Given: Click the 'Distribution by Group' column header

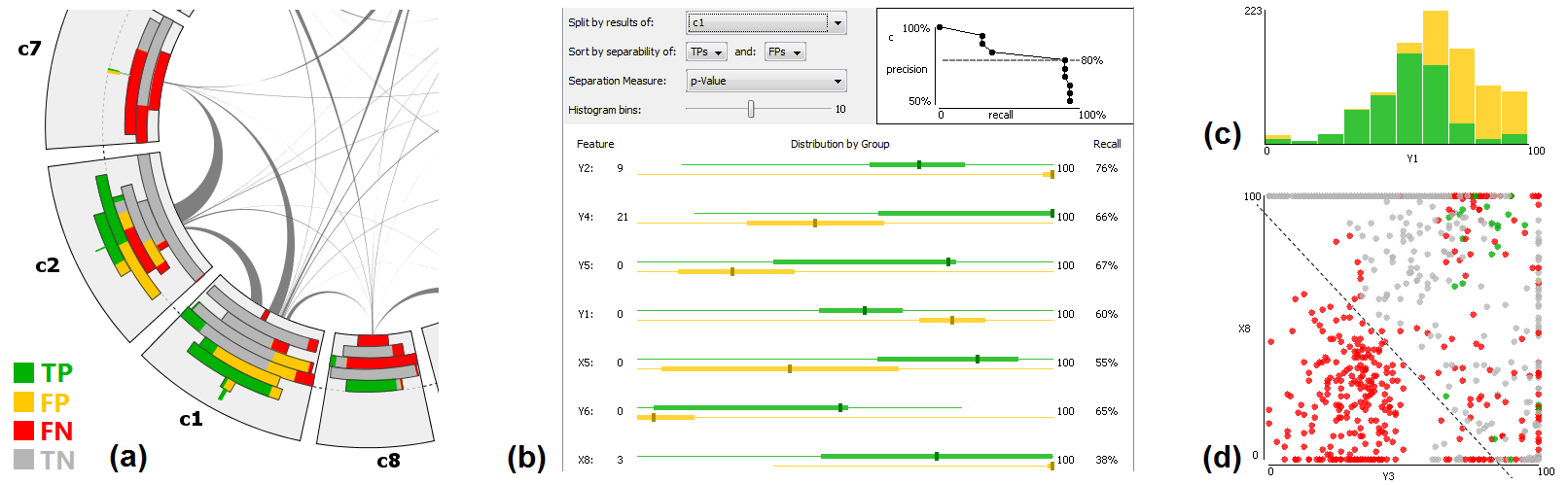Looking at the screenshot, I should tap(839, 144).
